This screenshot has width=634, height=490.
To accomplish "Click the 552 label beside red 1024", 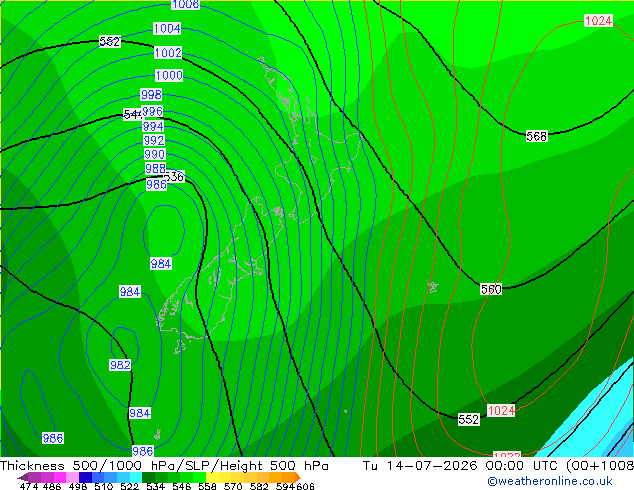I will [x=469, y=419].
